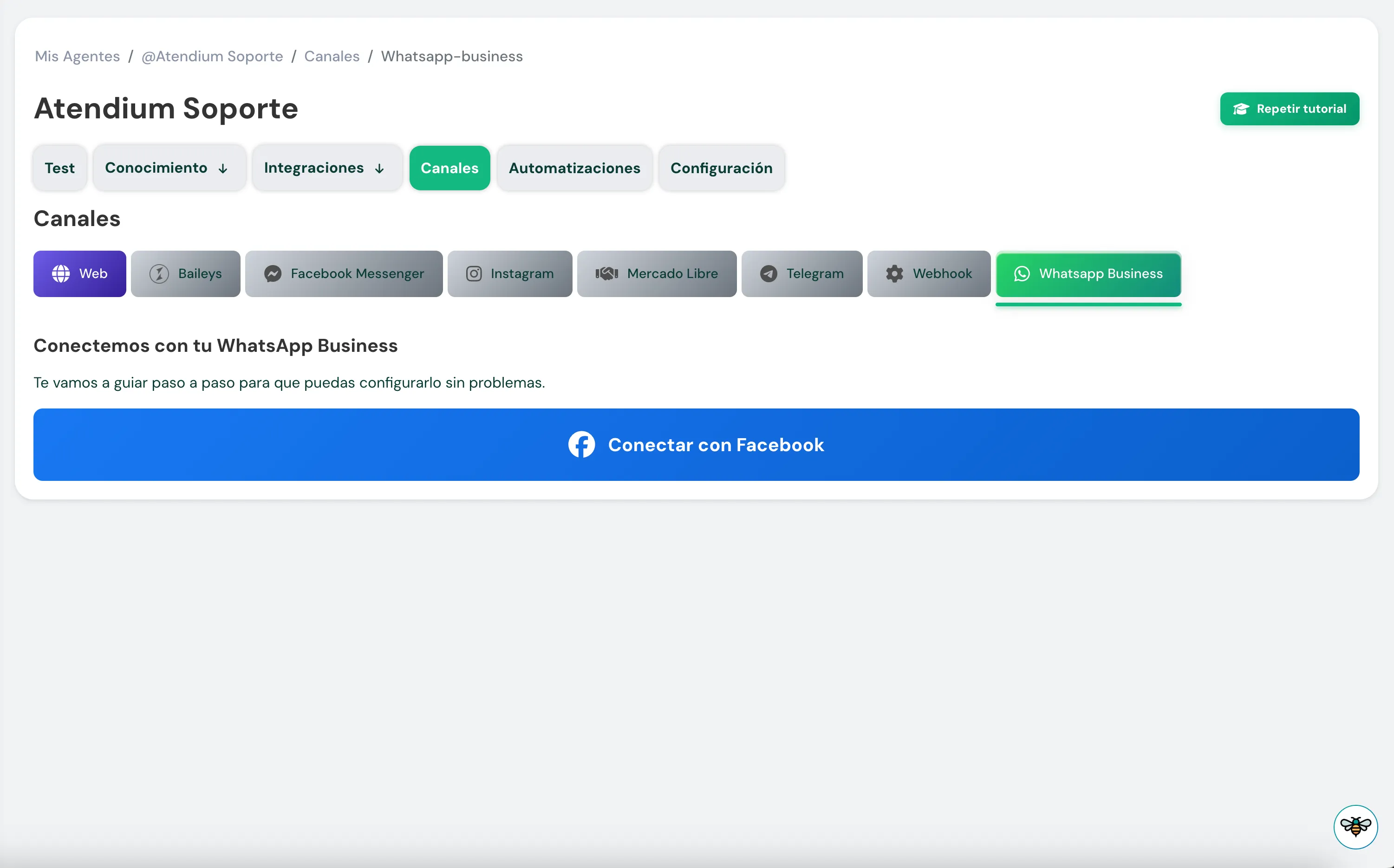Screen dimensions: 1394x868
Task: Choose the Facebook Messenger channel
Action: coord(344,274)
